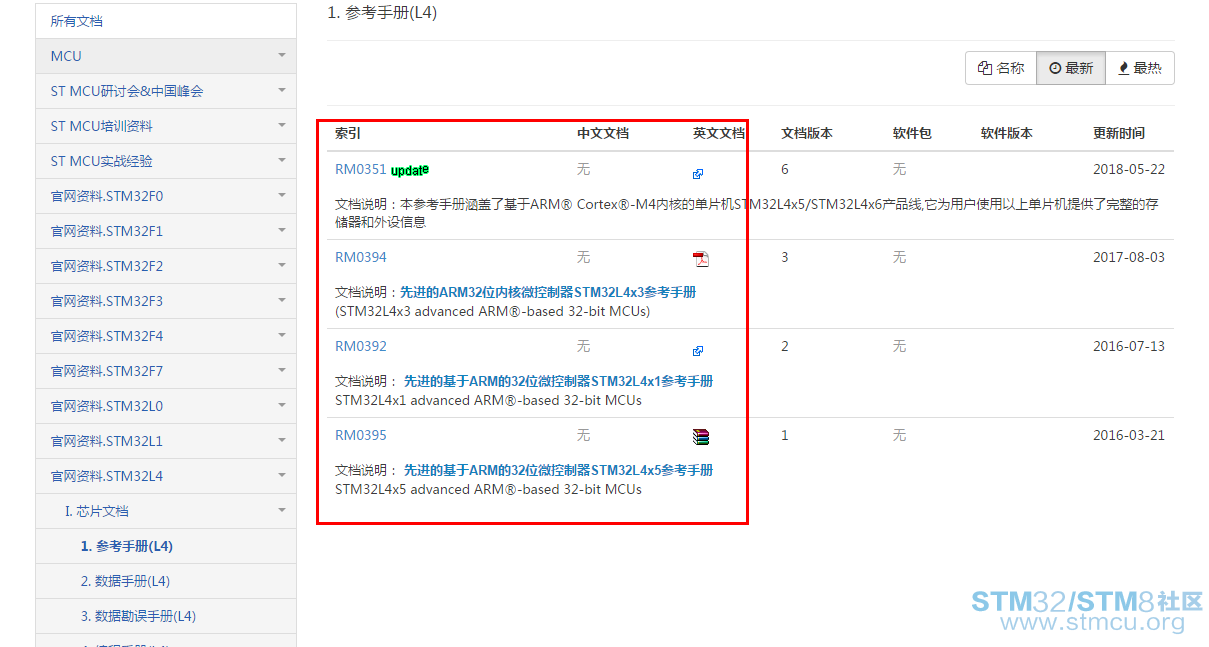Screen dimensions: 1209x647
Task: Open 先进的基于ARM的32位微控制器STM32L4x1参考手册 link
Action: (558, 382)
